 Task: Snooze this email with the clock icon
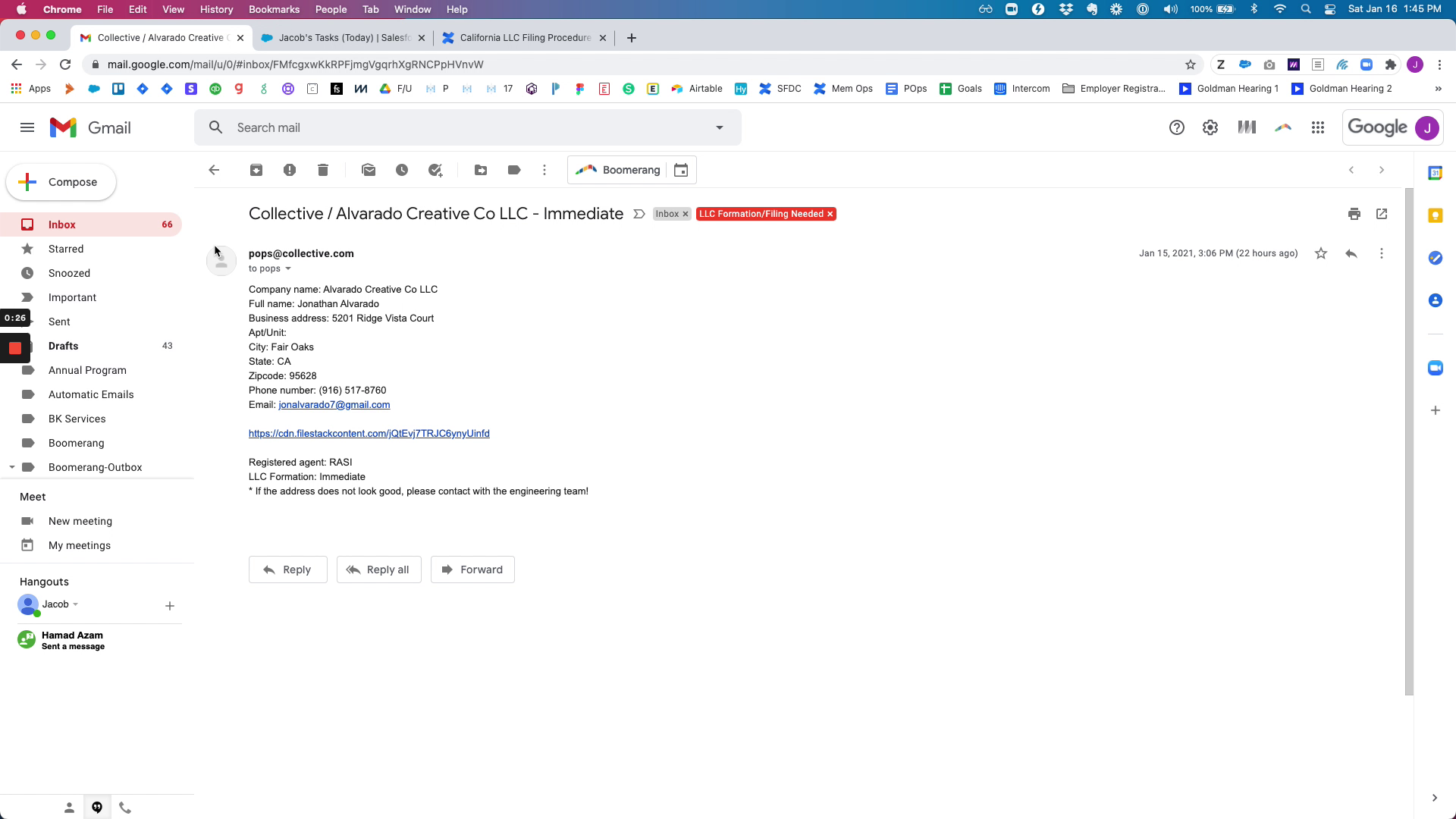(x=402, y=170)
